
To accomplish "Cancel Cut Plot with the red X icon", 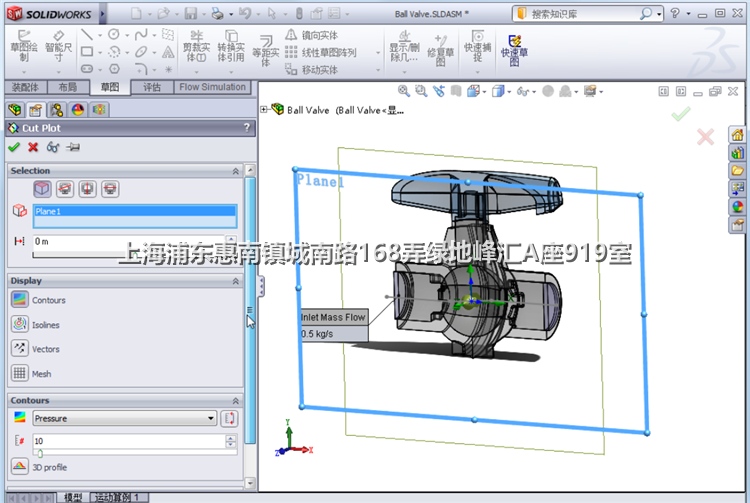I will click(x=33, y=147).
